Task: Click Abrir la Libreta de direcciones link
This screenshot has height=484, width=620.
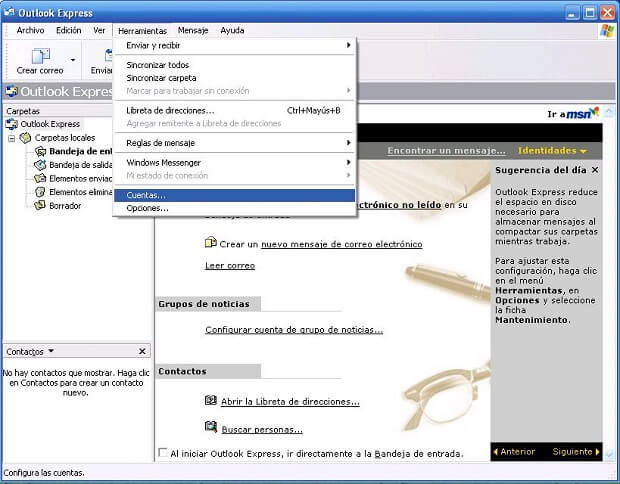Action: click(290, 402)
